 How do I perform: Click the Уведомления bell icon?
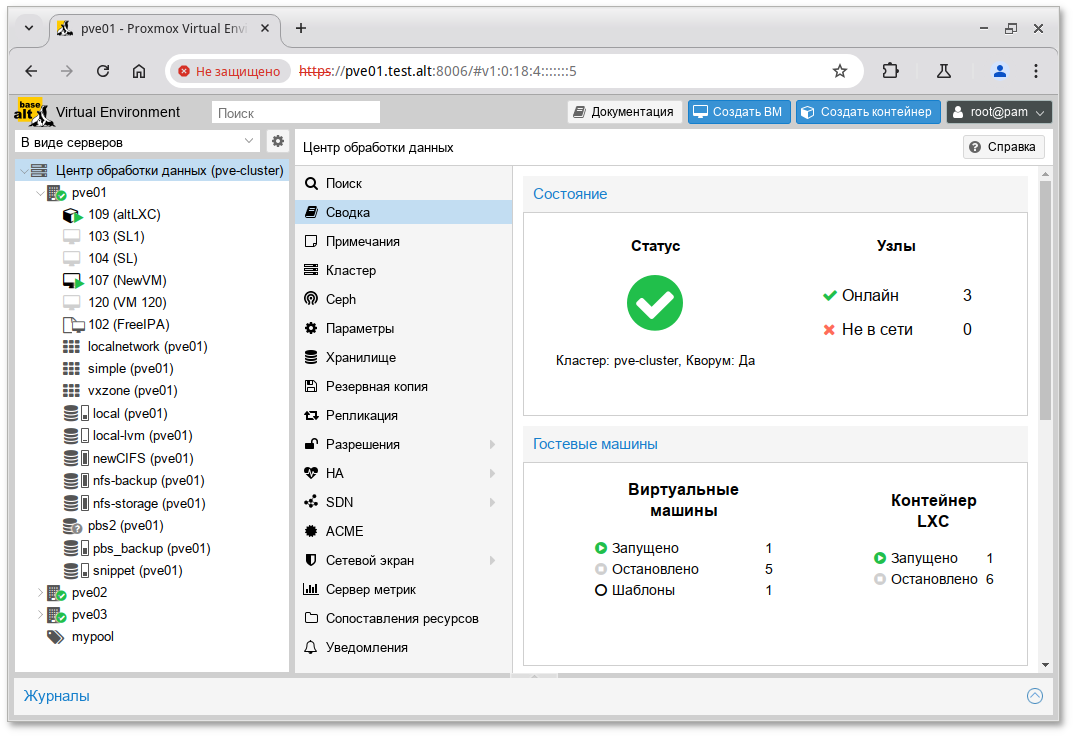(311, 647)
